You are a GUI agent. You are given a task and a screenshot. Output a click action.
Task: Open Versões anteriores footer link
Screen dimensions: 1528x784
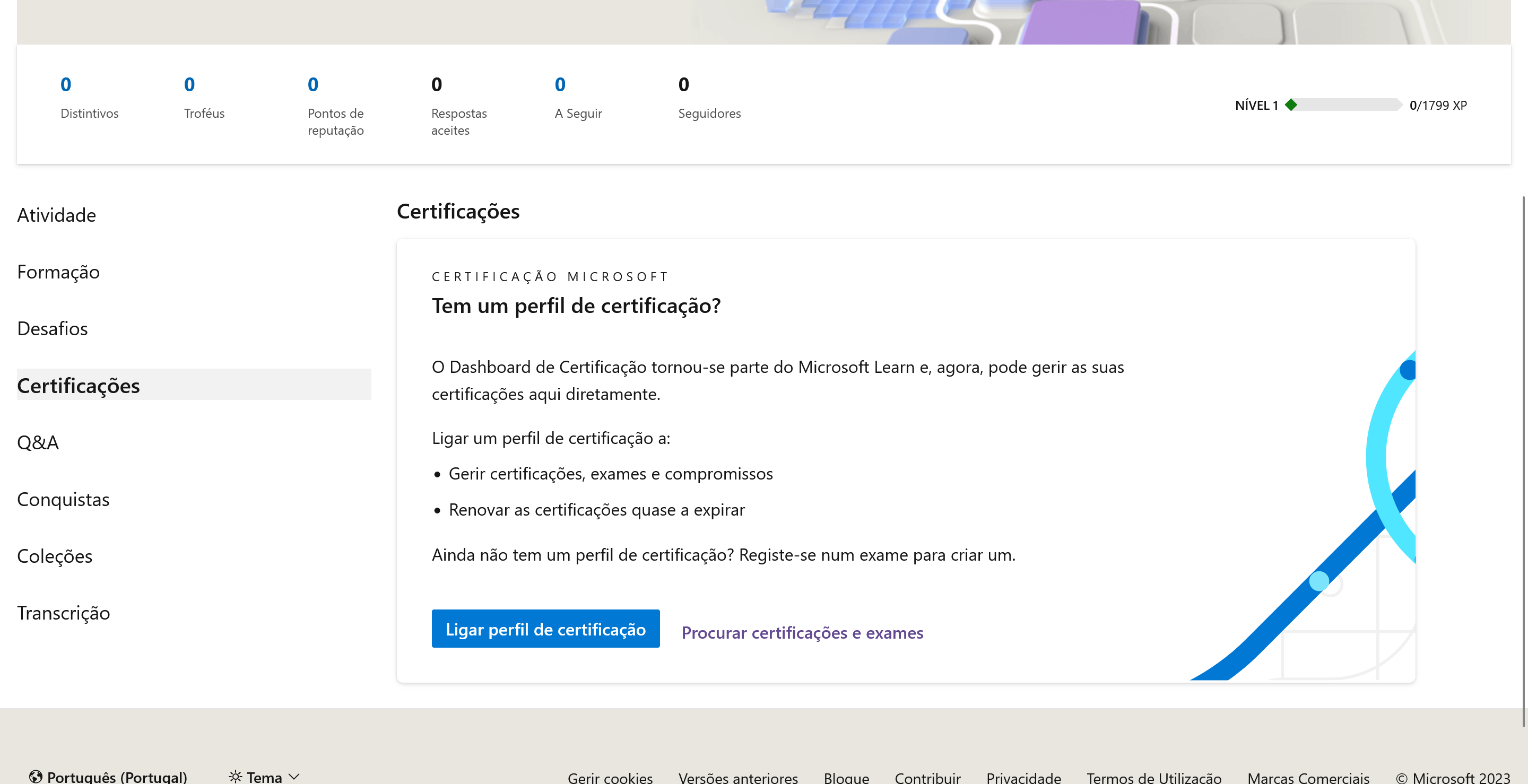coord(738,778)
